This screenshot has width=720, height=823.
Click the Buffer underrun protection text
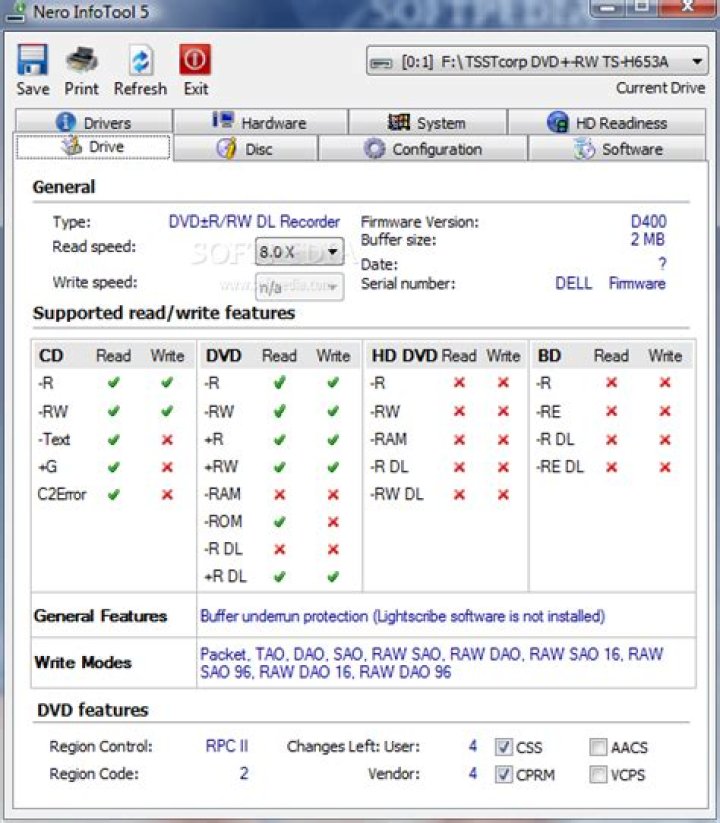(x=403, y=616)
